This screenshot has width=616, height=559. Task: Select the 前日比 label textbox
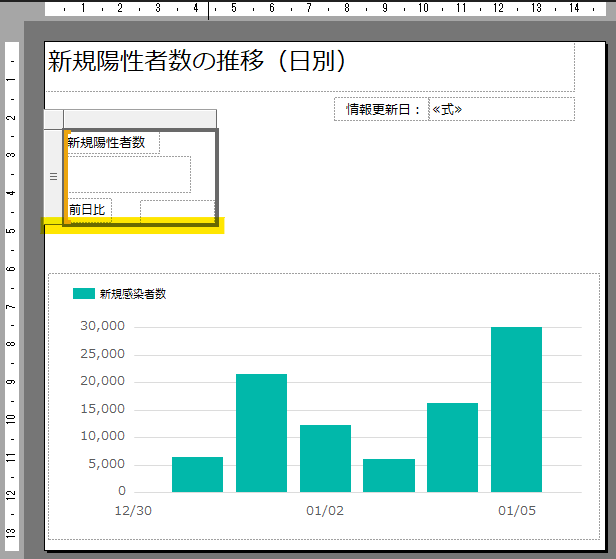87,210
